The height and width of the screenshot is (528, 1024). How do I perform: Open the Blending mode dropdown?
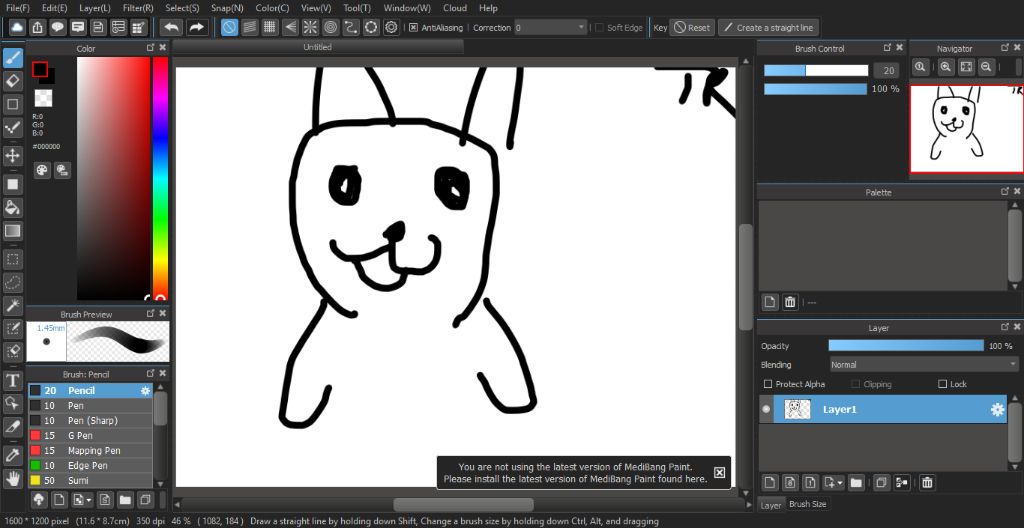923,365
